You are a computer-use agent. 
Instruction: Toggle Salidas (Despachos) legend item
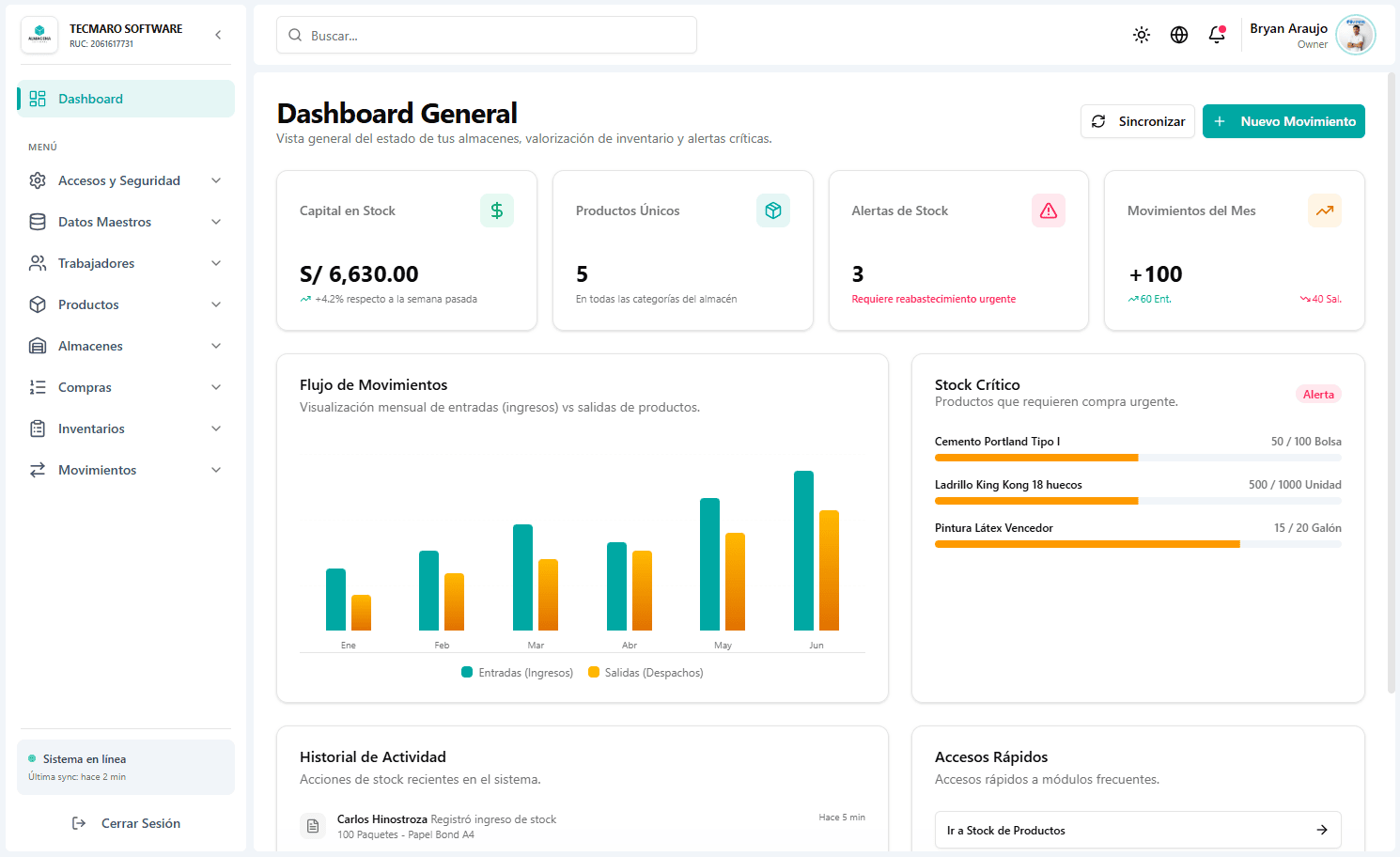(x=646, y=673)
